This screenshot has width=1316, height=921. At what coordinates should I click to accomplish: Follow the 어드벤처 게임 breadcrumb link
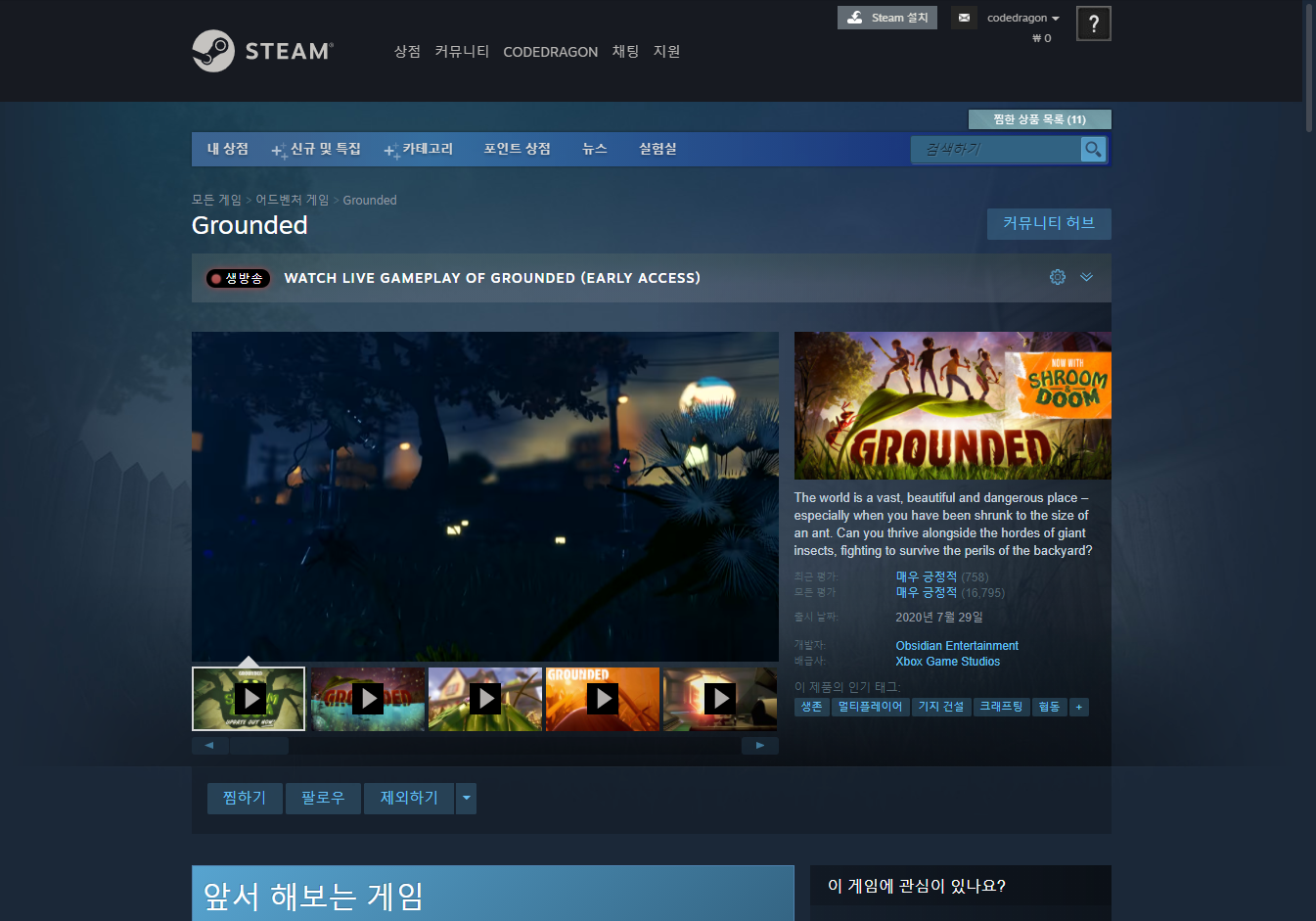pos(293,200)
